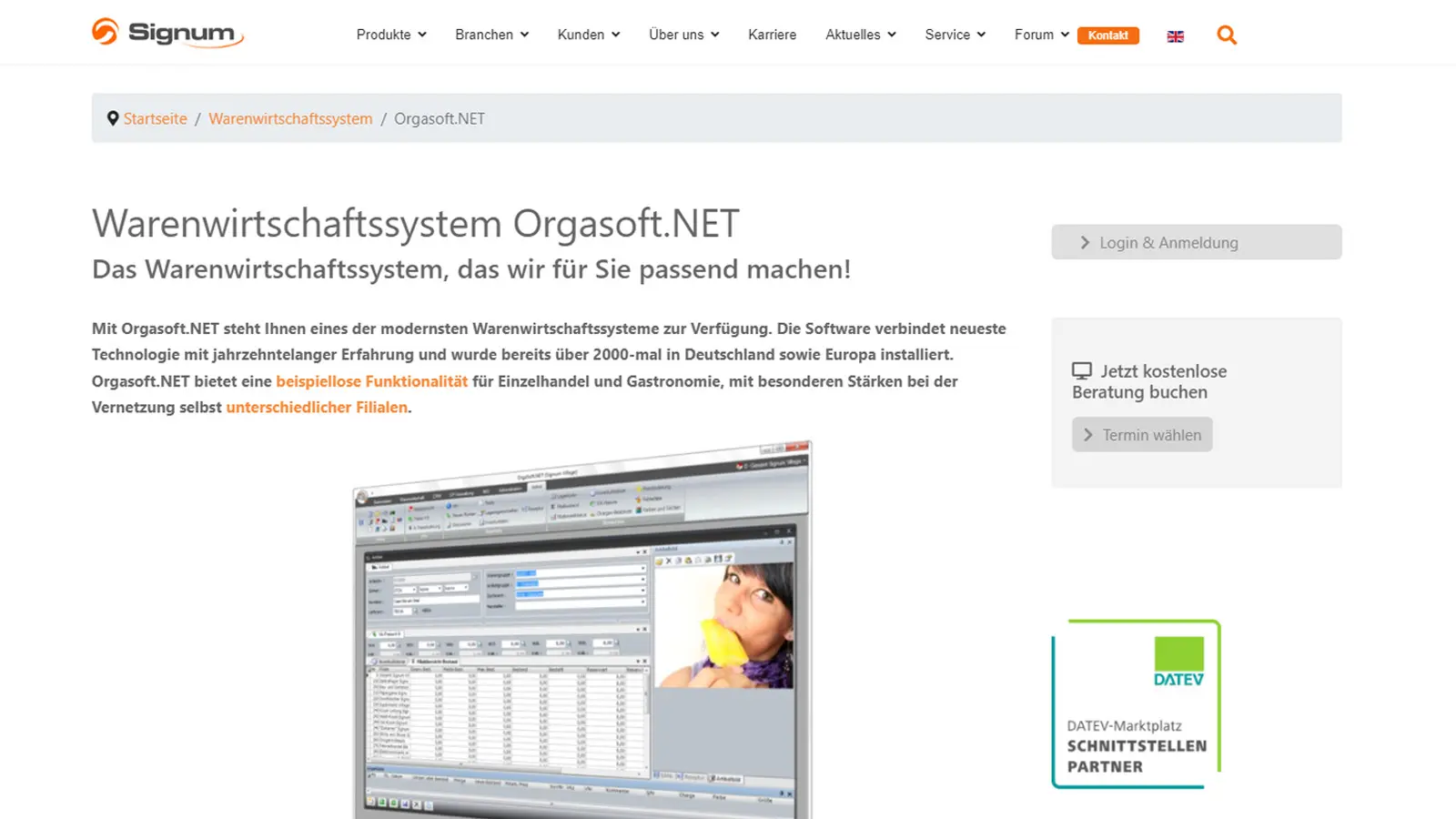1456x819 pixels.
Task: Click Orgasoft.NET breadcrumb text
Action: pyautogui.click(x=440, y=118)
